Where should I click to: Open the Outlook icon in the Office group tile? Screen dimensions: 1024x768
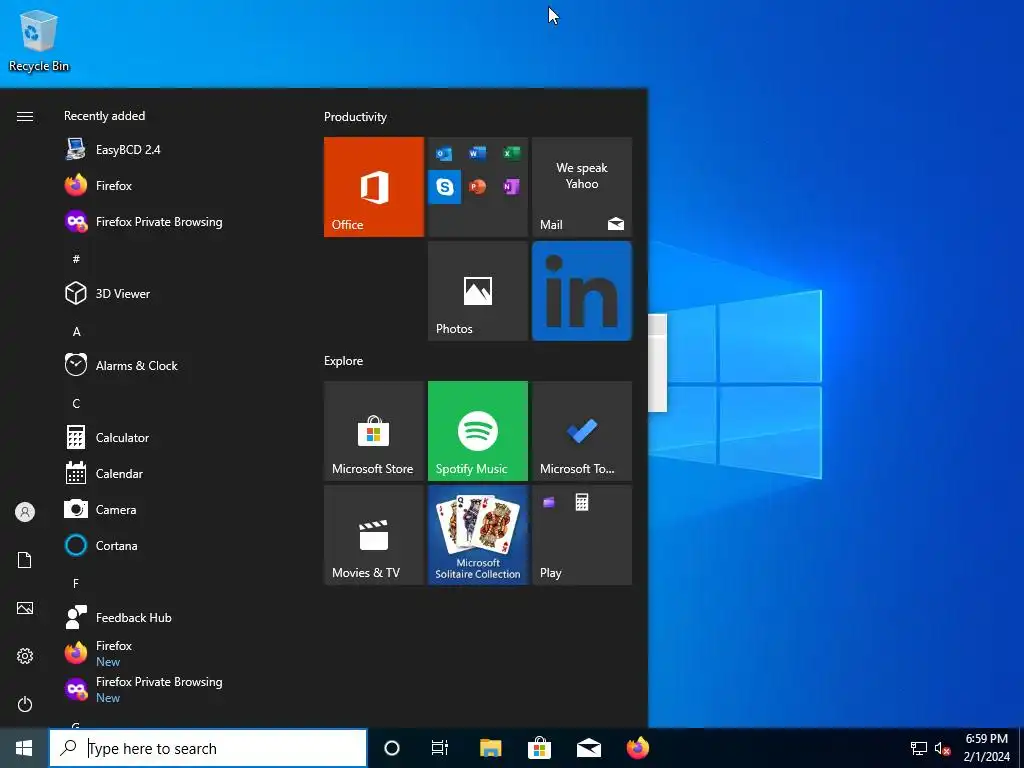click(445, 153)
